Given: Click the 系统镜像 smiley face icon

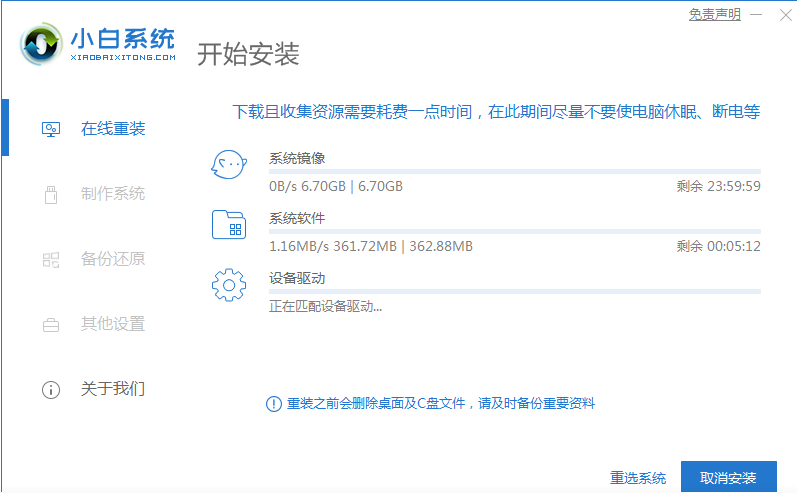Looking at the screenshot, I should [228, 165].
